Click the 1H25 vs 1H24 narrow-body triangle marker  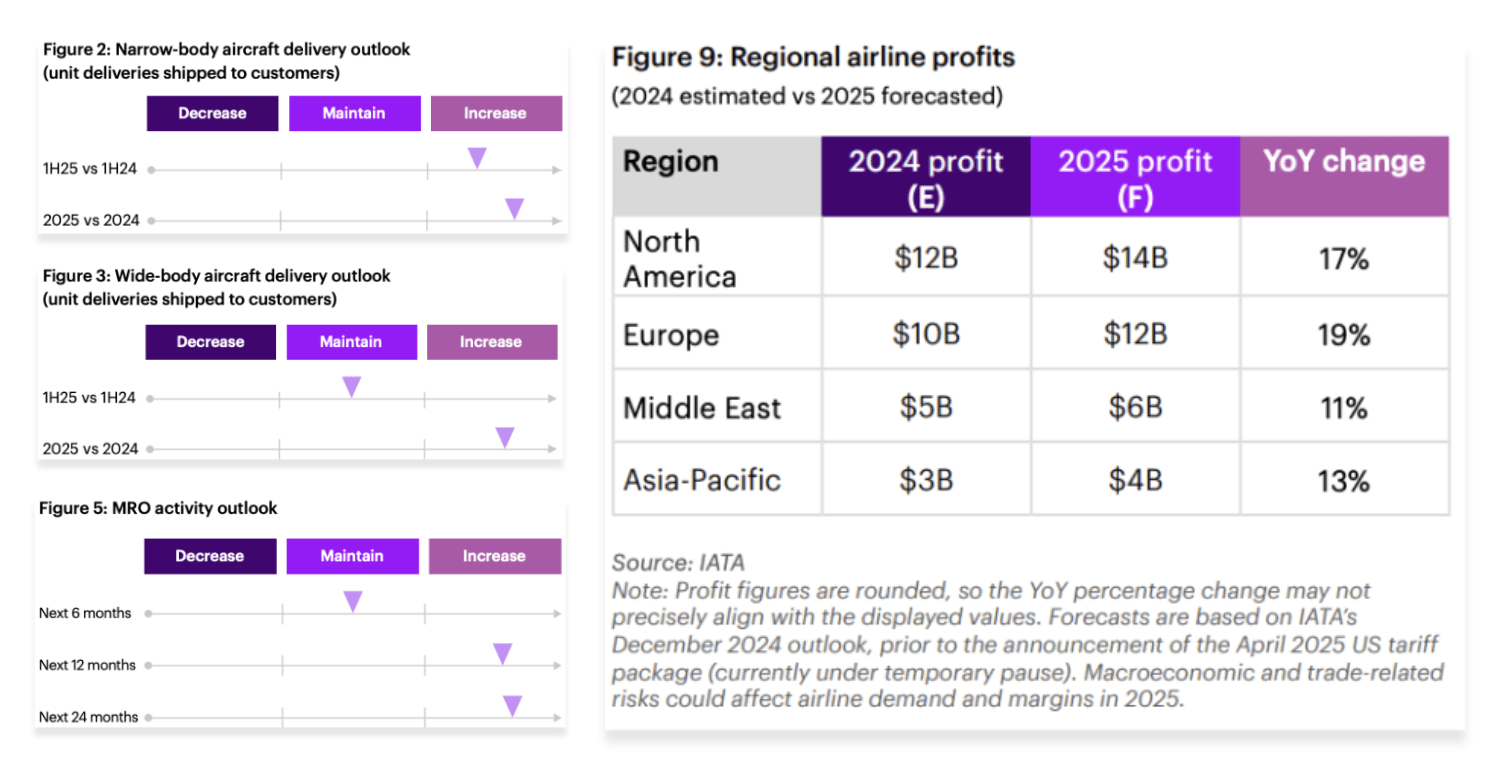pyautogui.click(x=478, y=158)
